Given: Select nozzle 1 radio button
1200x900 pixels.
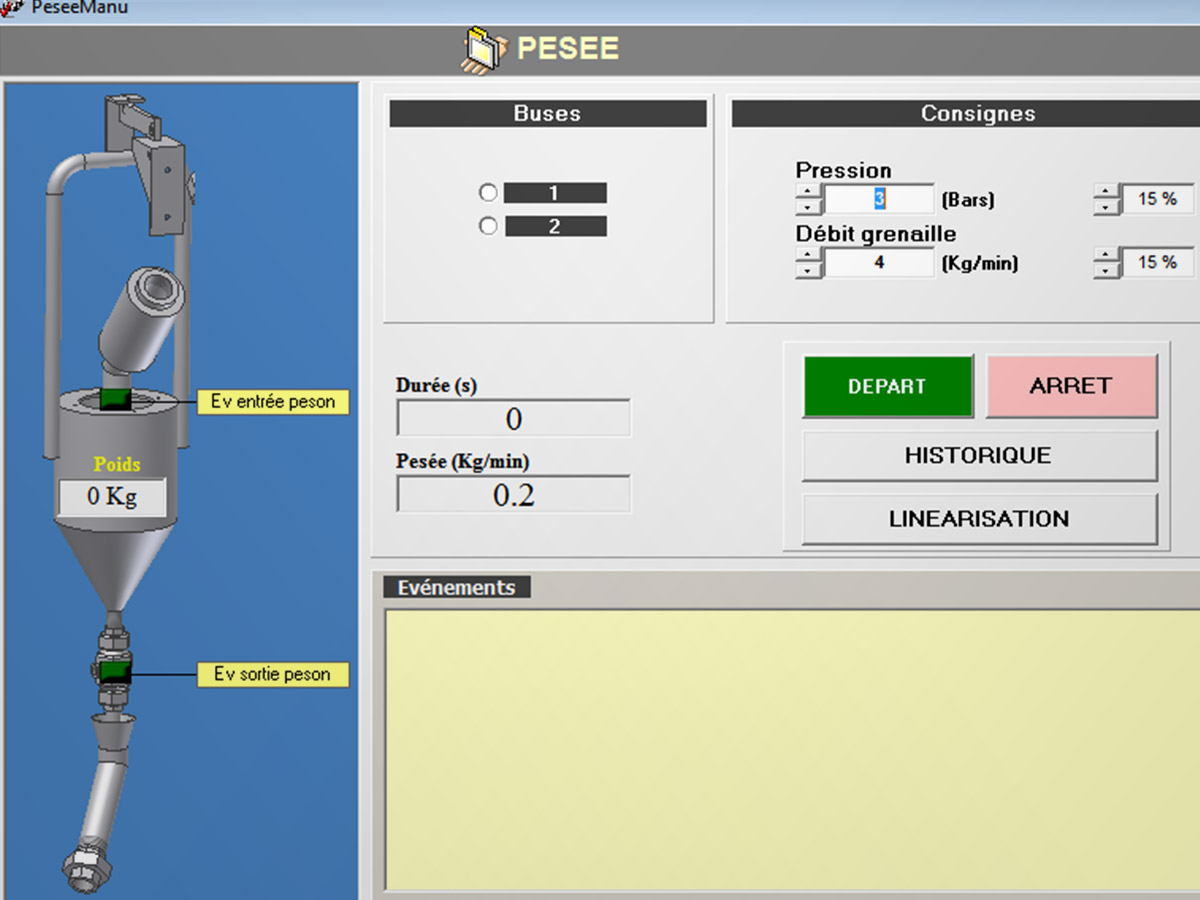Looking at the screenshot, I should 488,193.
